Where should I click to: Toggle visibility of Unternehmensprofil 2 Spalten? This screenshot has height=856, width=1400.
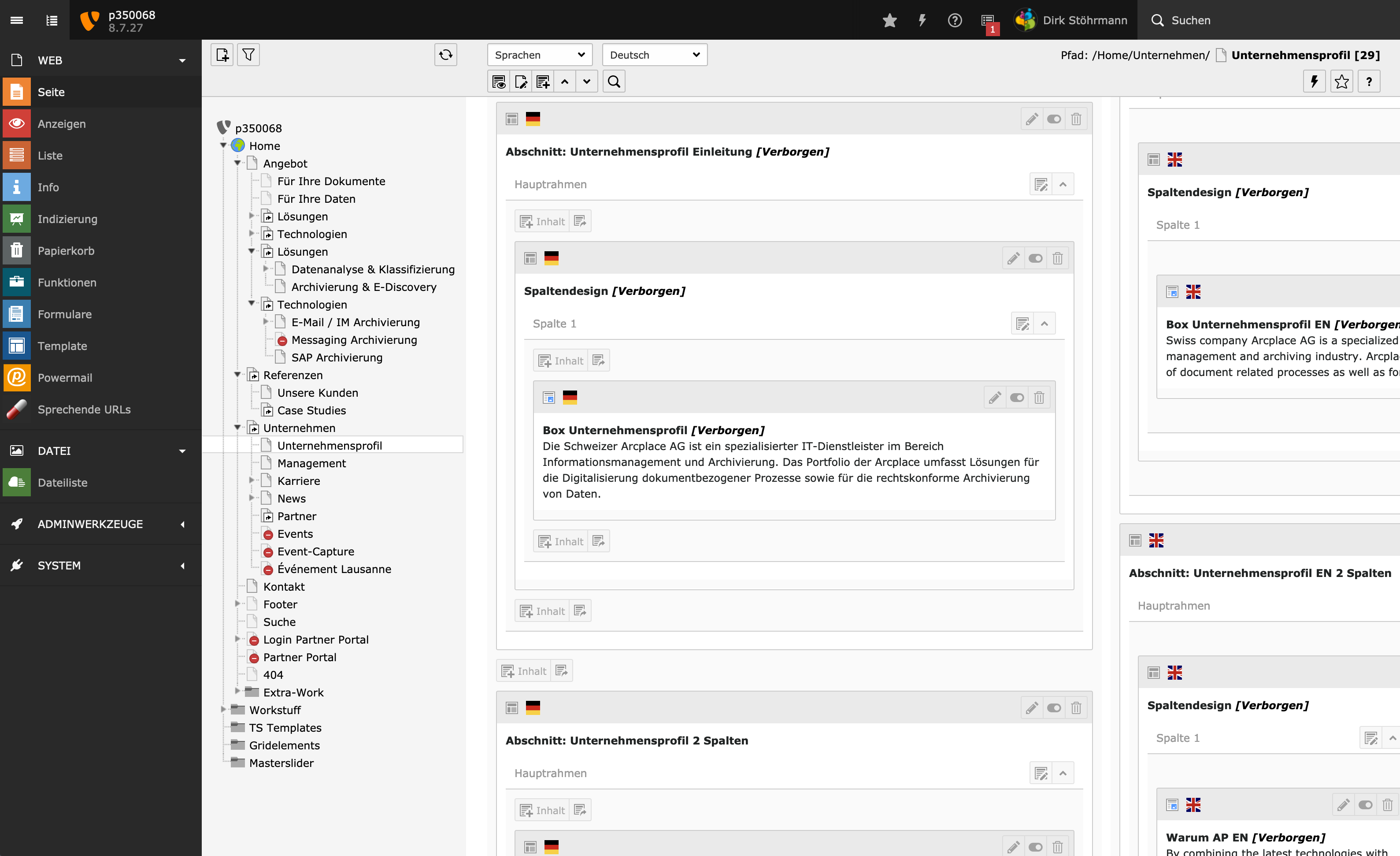point(1054,707)
